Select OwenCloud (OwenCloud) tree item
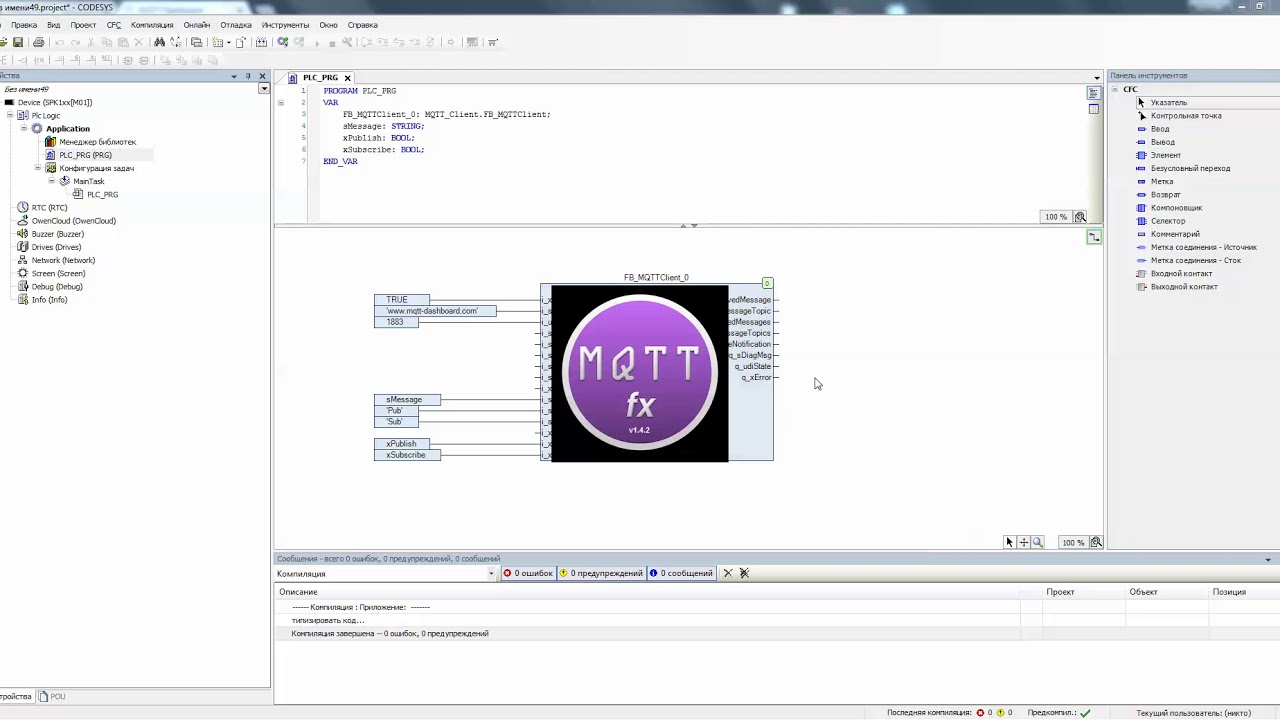 [73, 221]
